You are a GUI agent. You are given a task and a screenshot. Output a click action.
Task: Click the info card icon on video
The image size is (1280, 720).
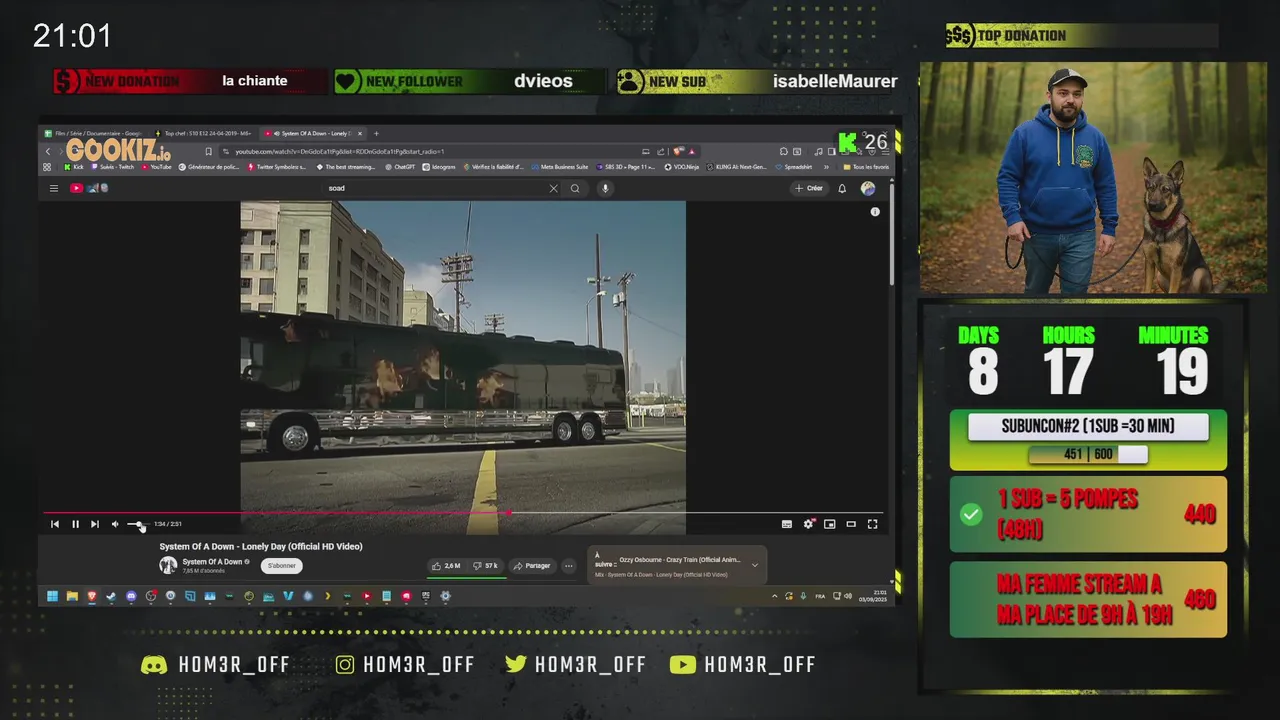[875, 212]
